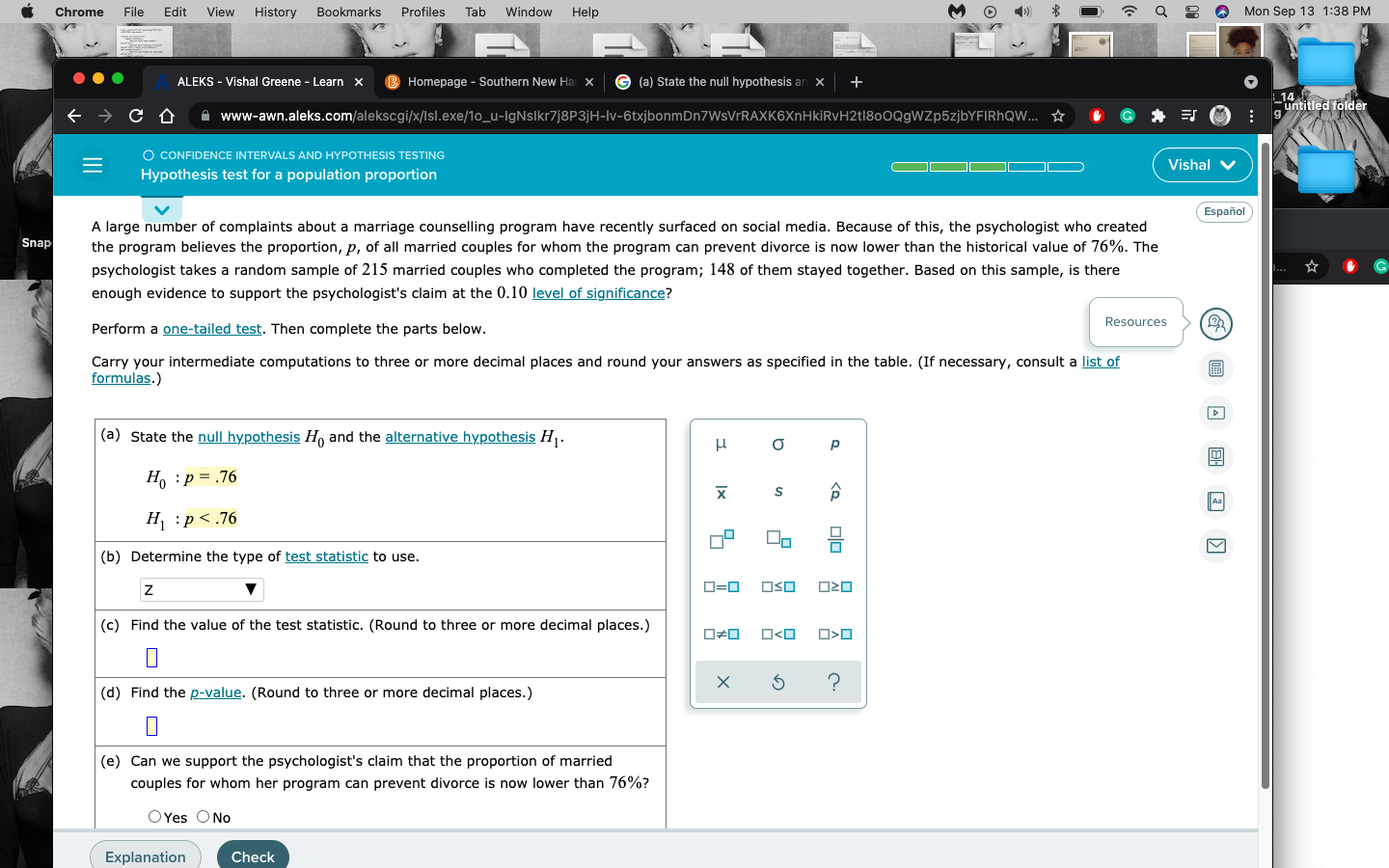Collapse the question header chevron
Viewport: 1389px width, 868px height.
tap(161, 208)
